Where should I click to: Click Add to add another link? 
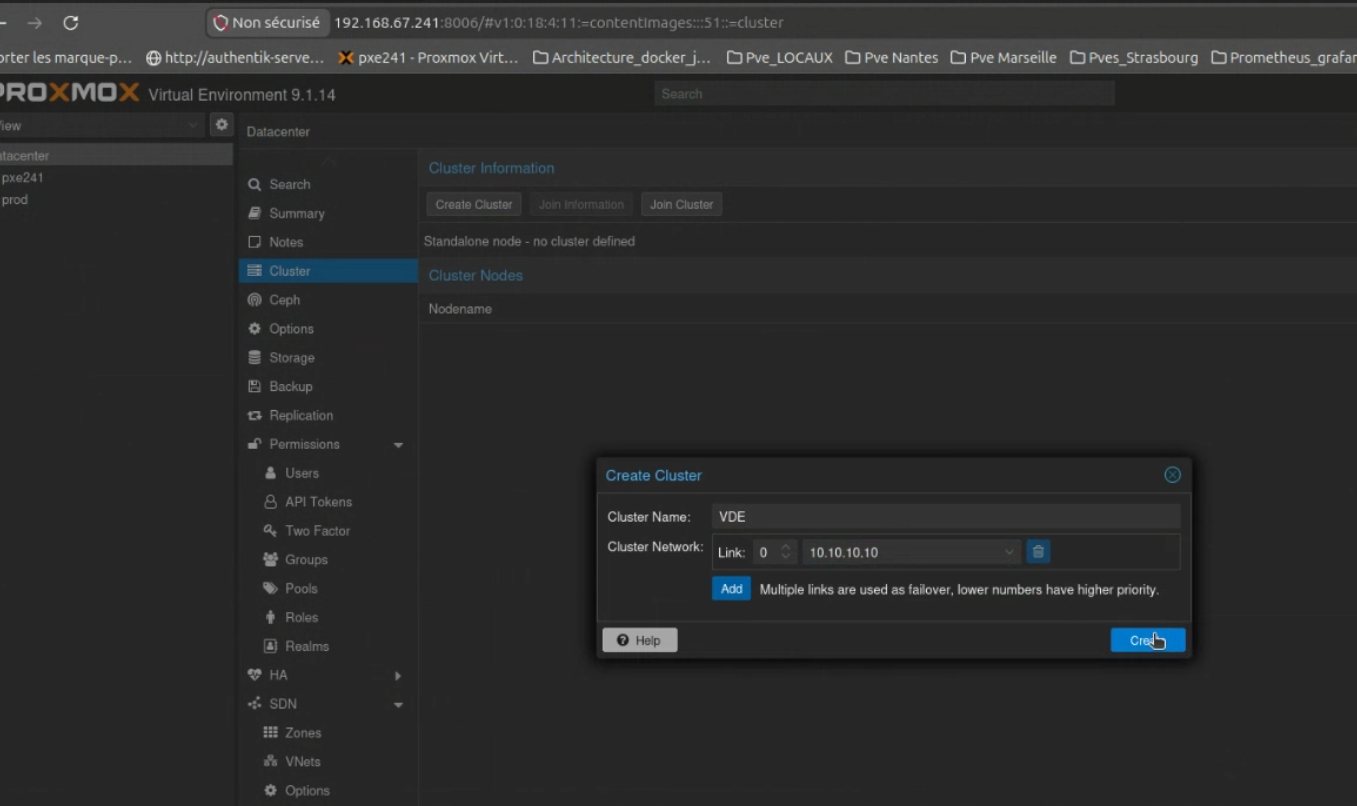coord(731,589)
